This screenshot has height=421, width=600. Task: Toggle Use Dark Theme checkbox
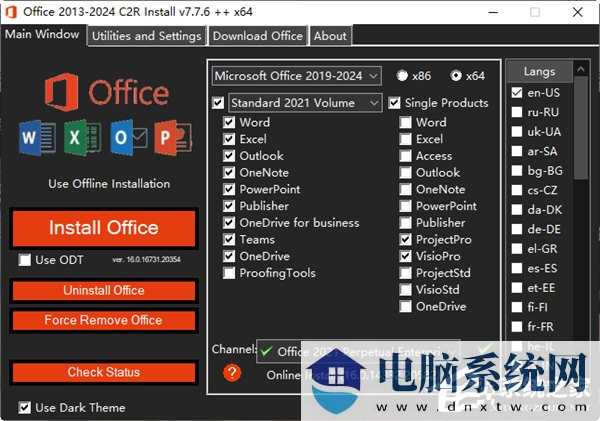coord(25,408)
